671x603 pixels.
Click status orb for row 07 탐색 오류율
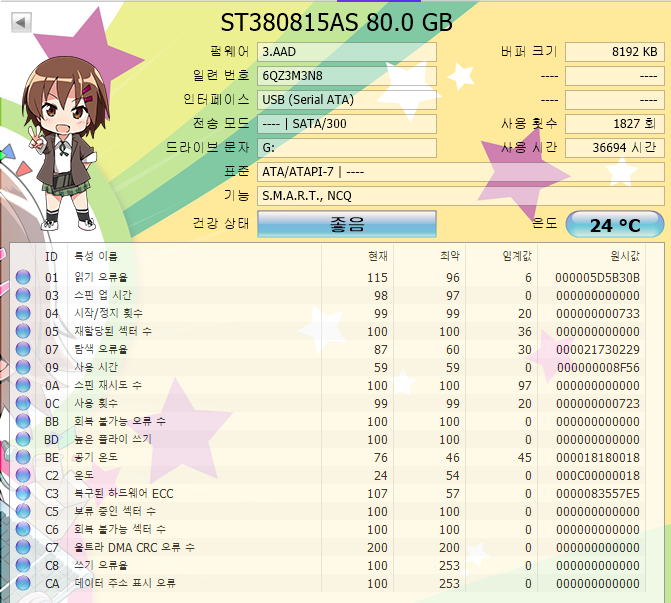[23, 349]
